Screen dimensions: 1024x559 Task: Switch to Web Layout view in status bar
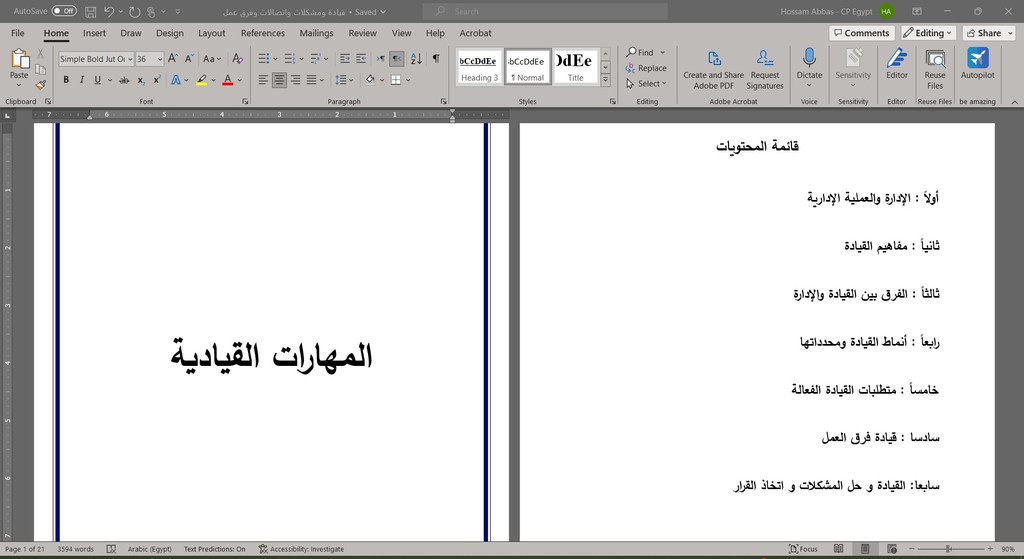pos(892,549)
